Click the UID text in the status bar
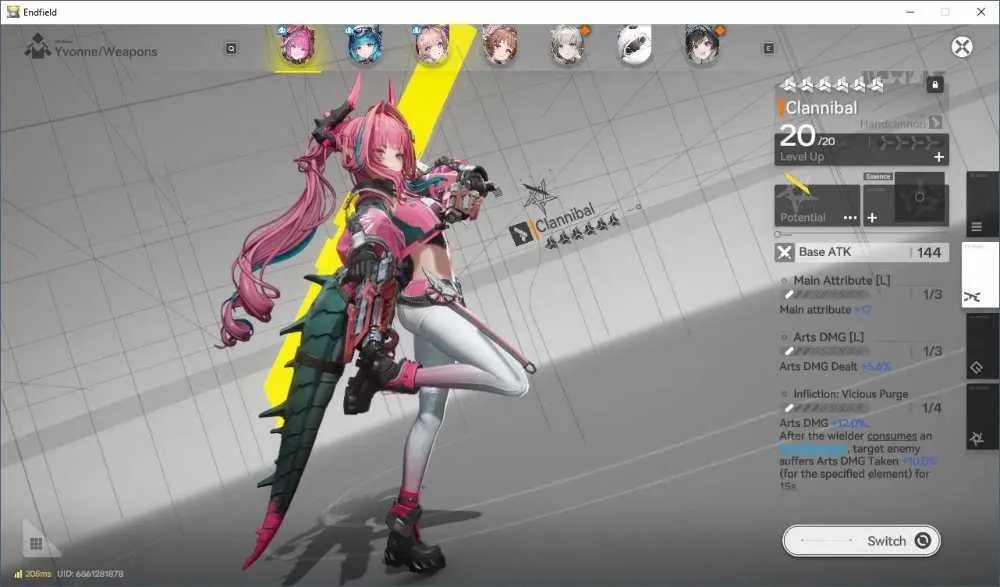The image size is (1000, 587). [91, 574]
